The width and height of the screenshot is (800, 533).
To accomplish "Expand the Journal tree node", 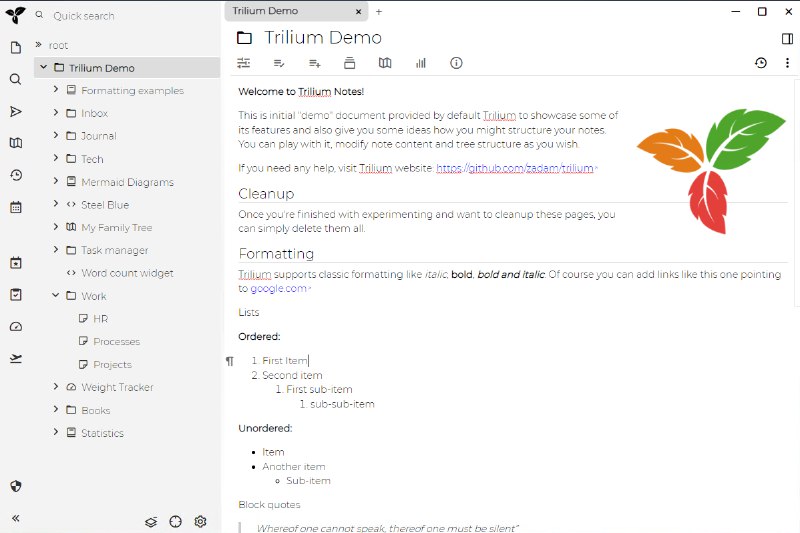I will [56, 135].
